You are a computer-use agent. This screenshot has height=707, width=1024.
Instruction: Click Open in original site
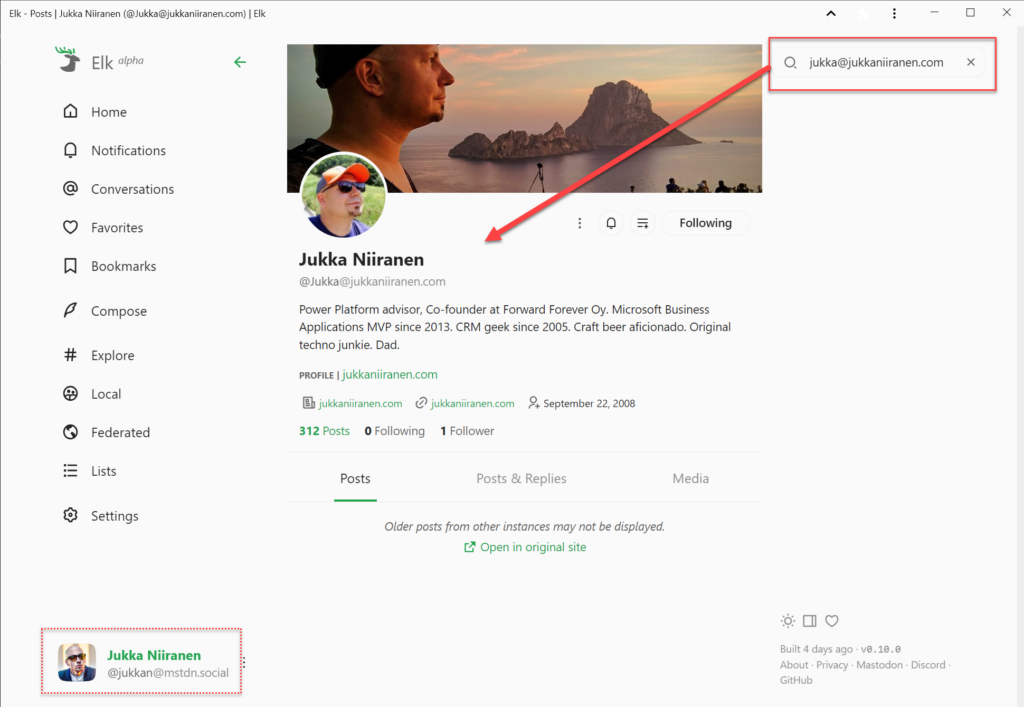click(x=525, y=547)
